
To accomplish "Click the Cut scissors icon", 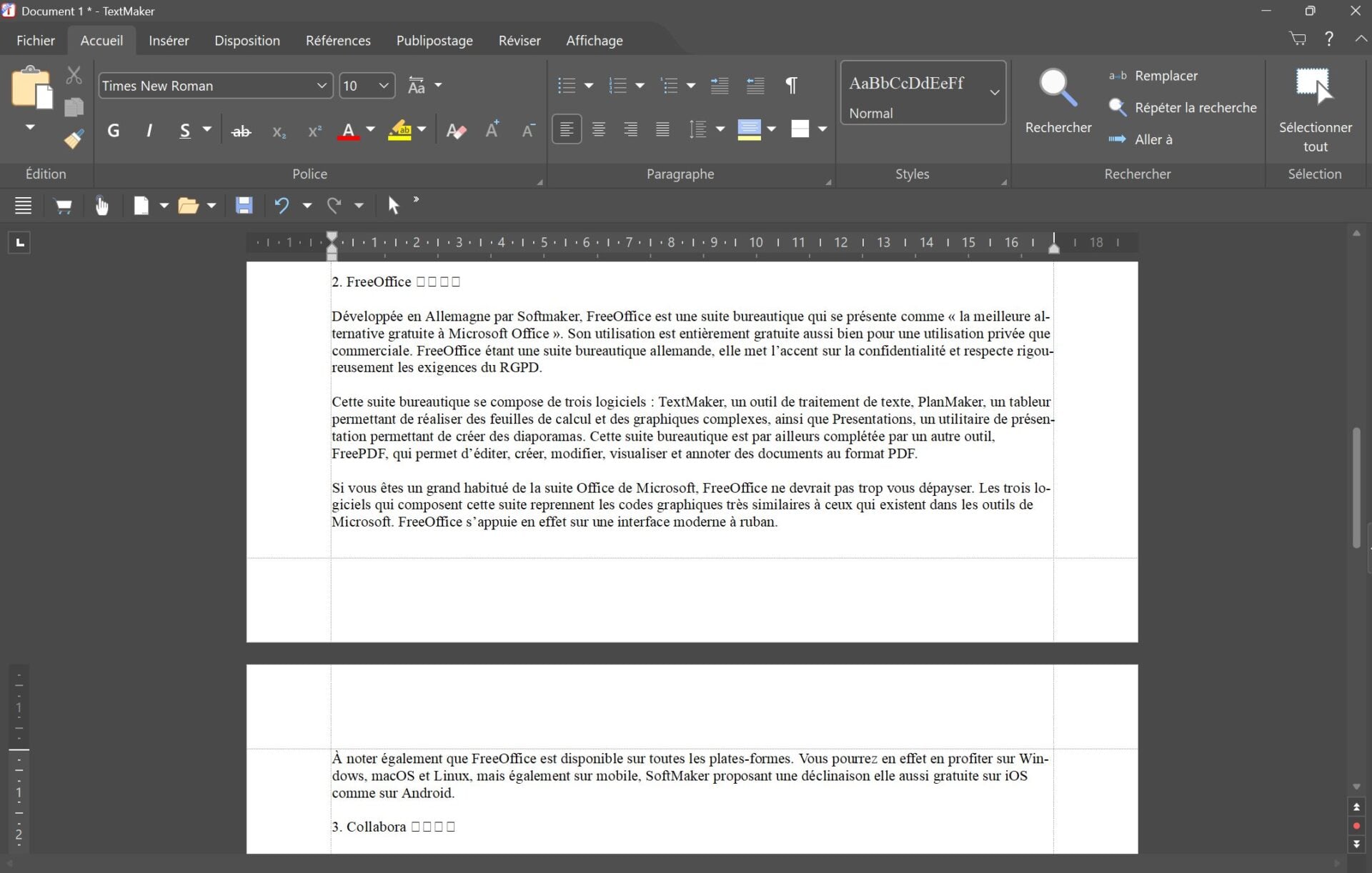I will (x=74, y=75).
